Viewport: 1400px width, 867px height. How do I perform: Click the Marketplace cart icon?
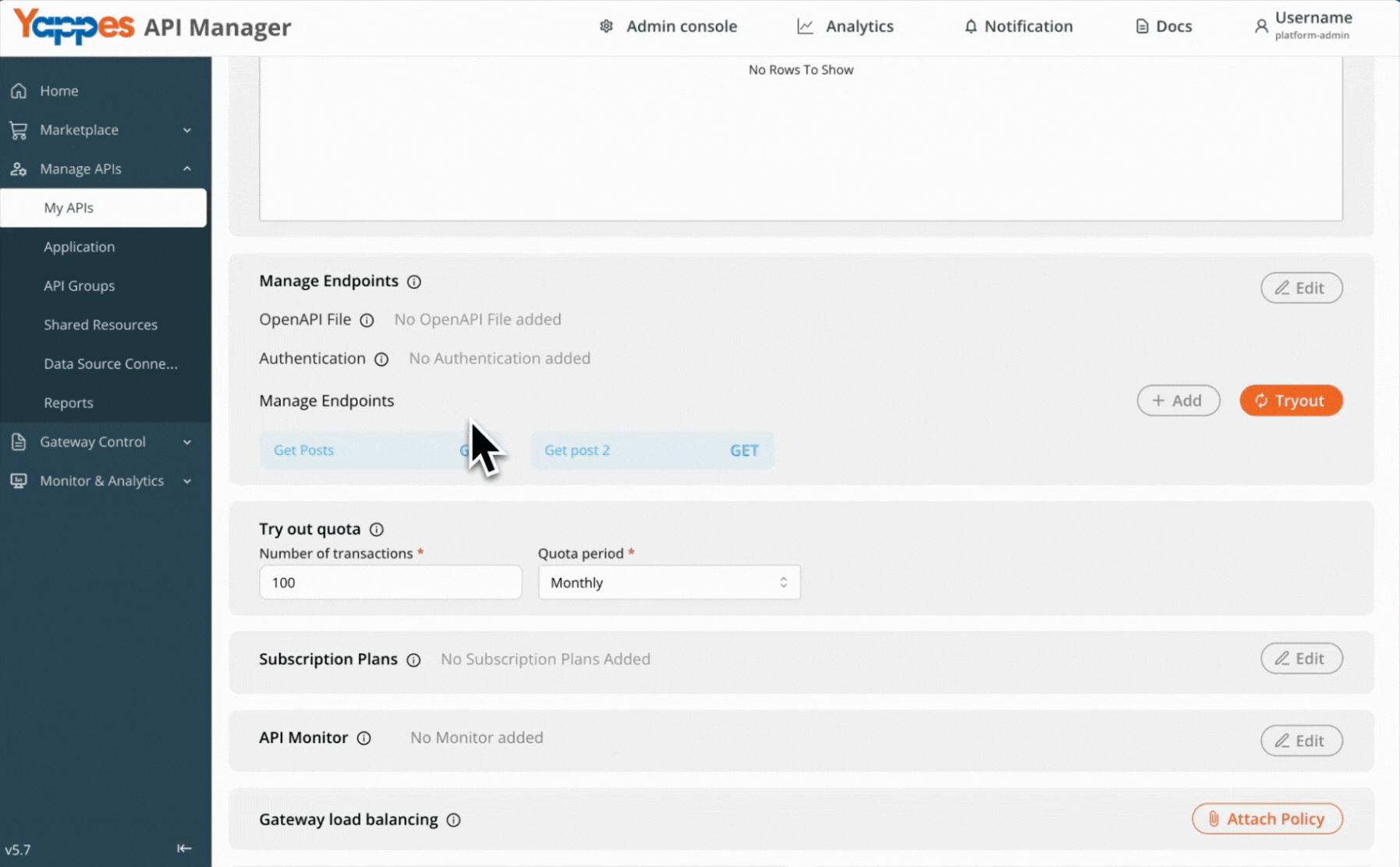tap(19, 130)
